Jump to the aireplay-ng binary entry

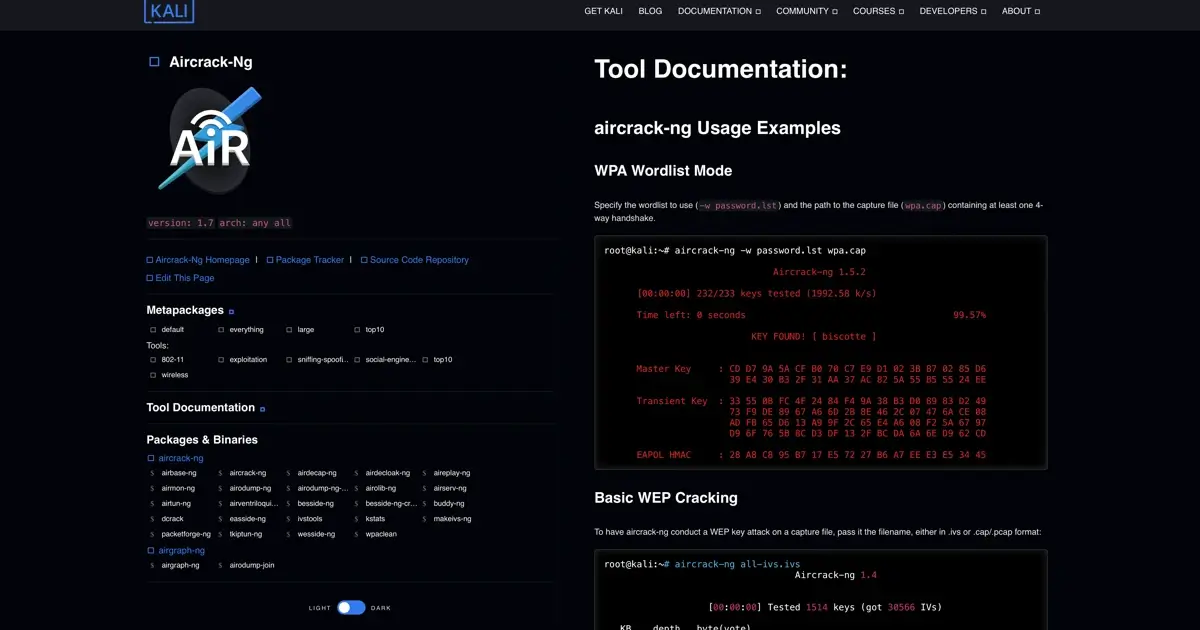tap(452, 473)
